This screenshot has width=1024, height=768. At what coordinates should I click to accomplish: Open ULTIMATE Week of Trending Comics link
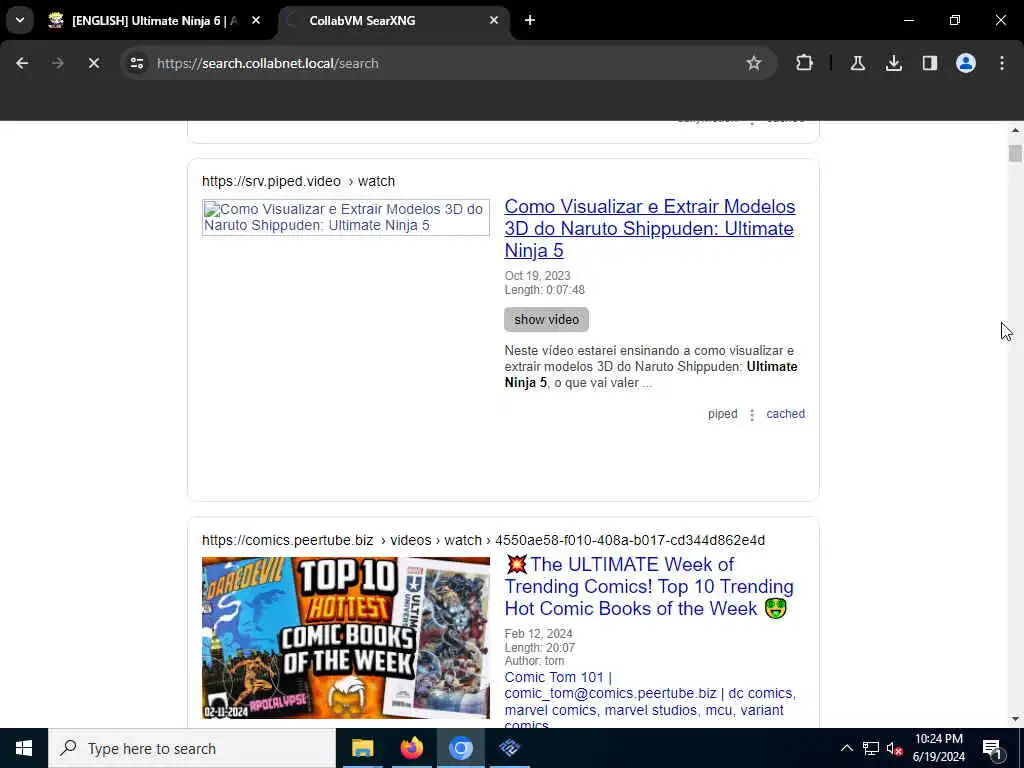tap(649, 586)
